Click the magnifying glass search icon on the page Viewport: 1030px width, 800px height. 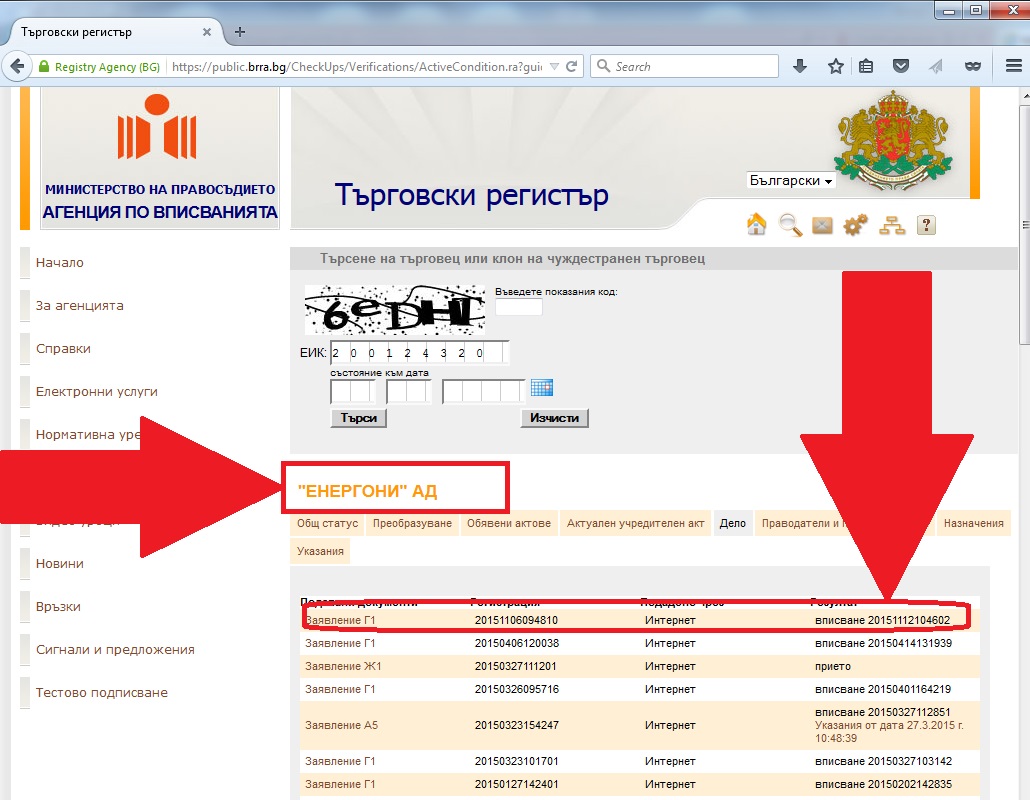790,225
